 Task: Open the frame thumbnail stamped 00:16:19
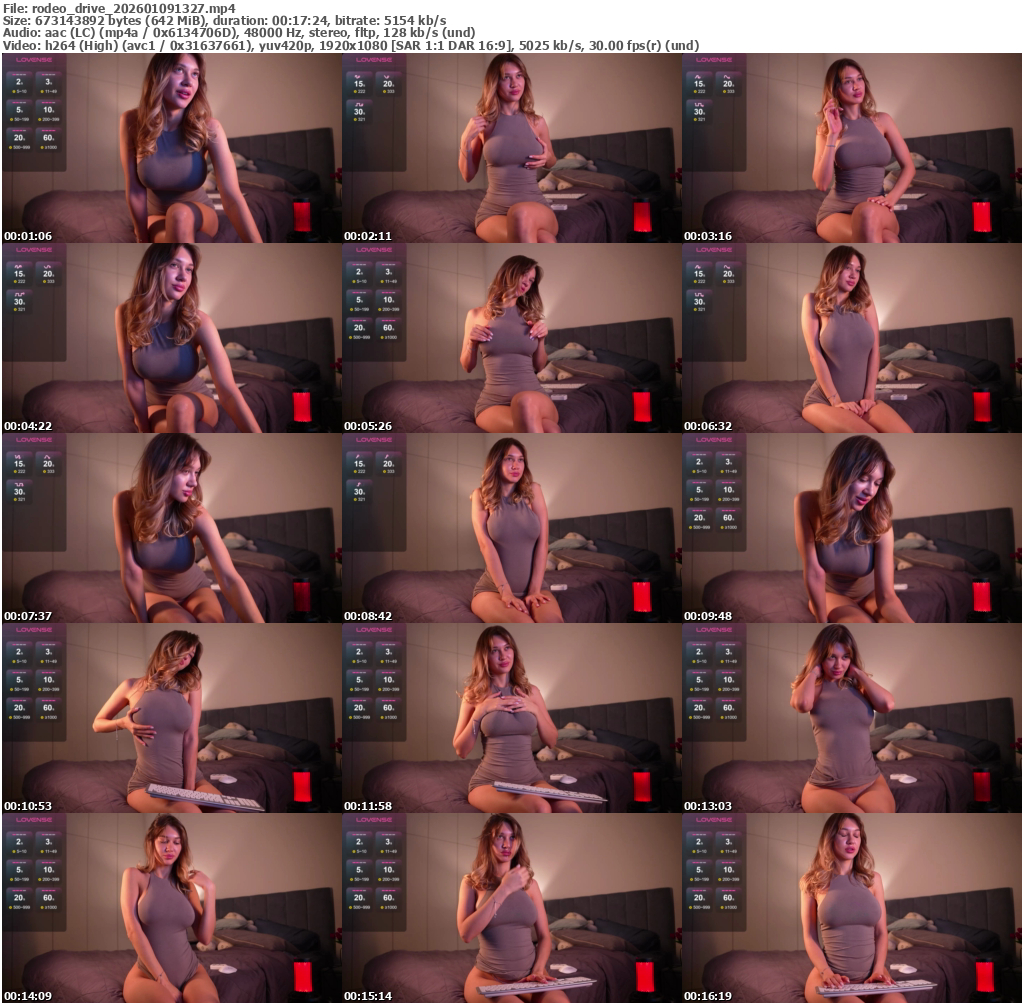tap(852, 908)
